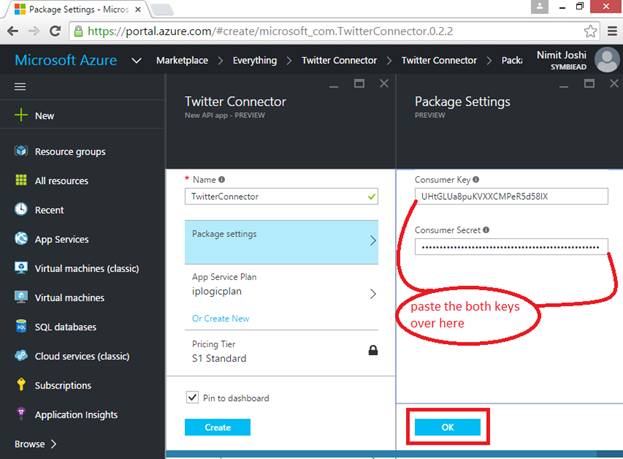
Task: Click OK in Package Settings
Action: pos(447,427)
